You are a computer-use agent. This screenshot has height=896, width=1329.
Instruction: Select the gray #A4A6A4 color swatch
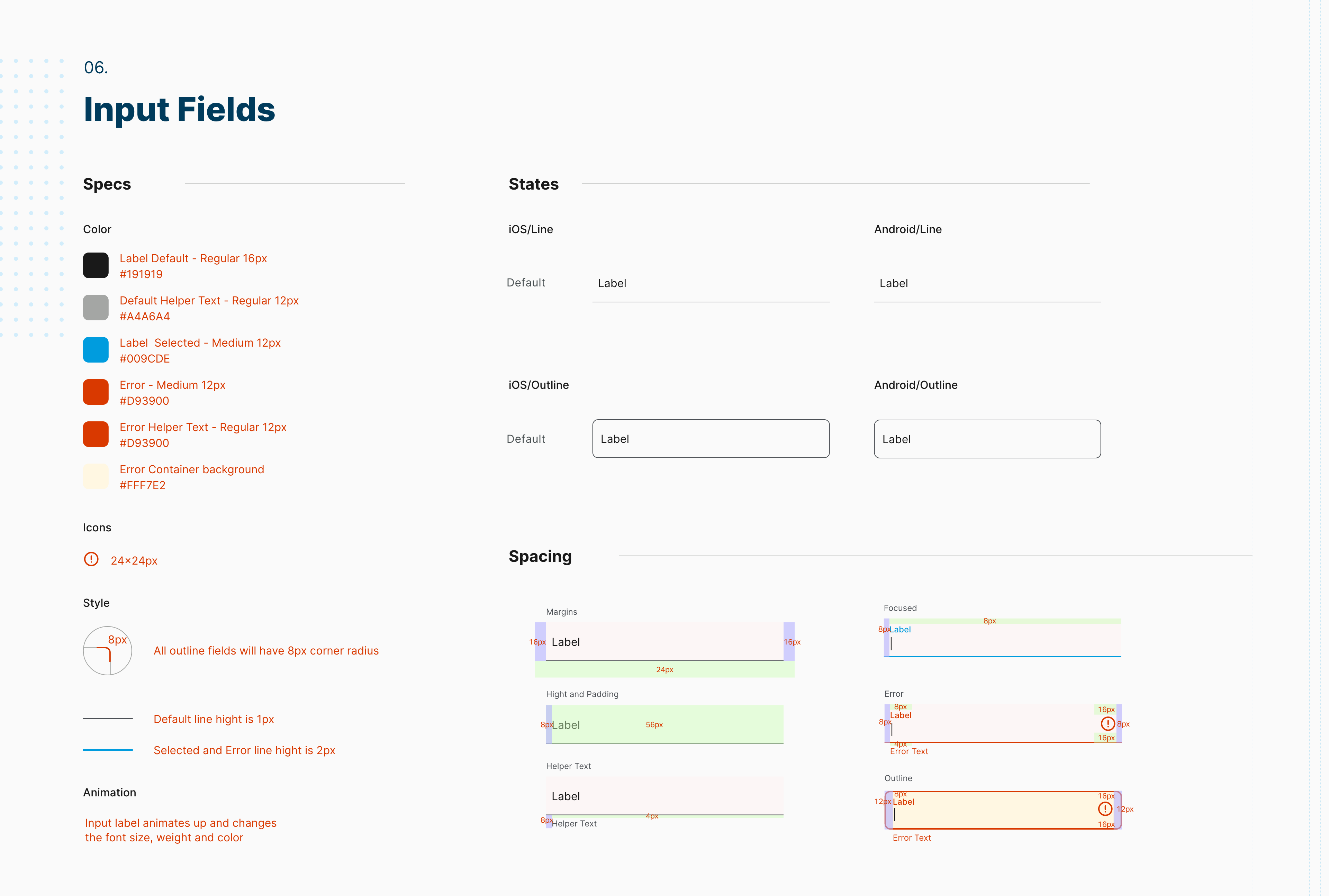click(96, 308)
